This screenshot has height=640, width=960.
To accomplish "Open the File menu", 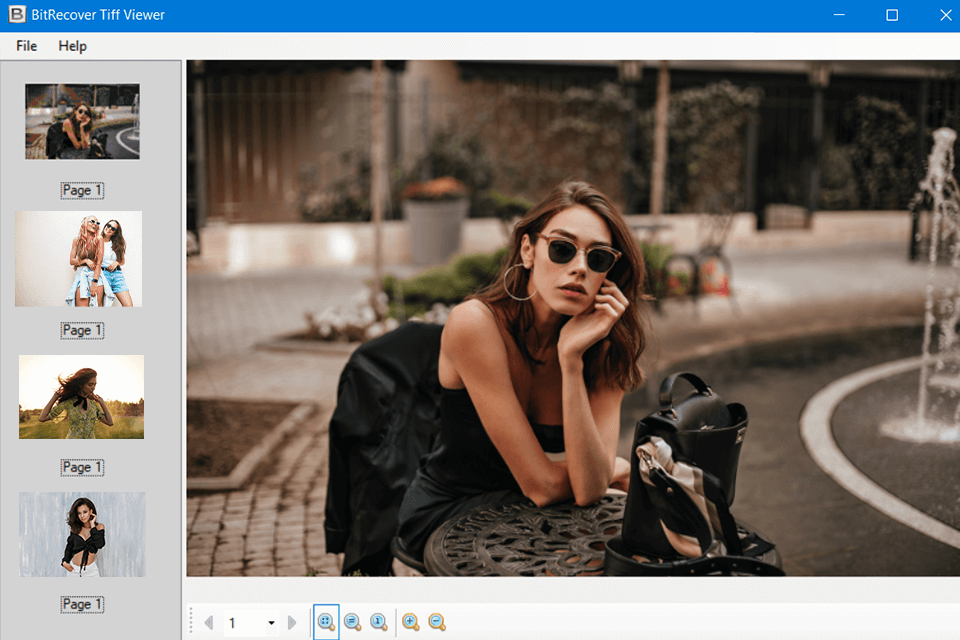I will pos(26,46).
